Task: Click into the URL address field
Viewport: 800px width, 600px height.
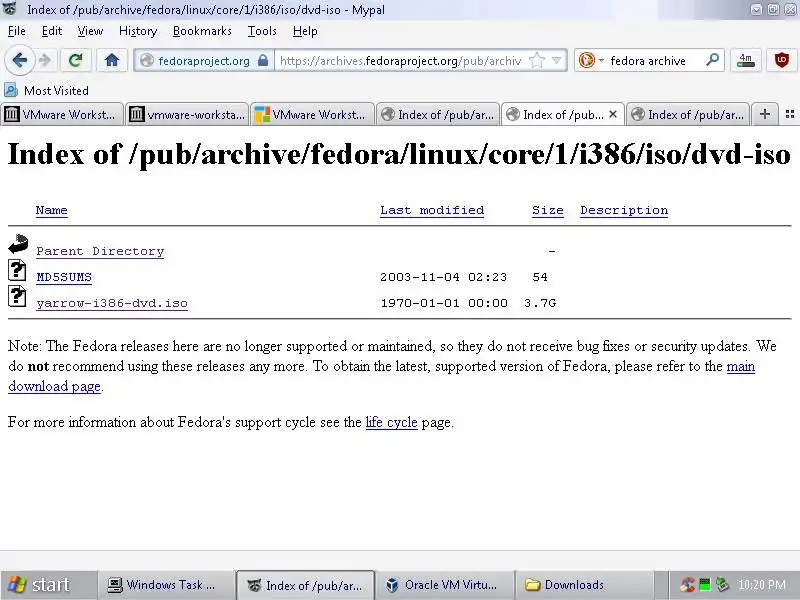Action: [401, 61]
